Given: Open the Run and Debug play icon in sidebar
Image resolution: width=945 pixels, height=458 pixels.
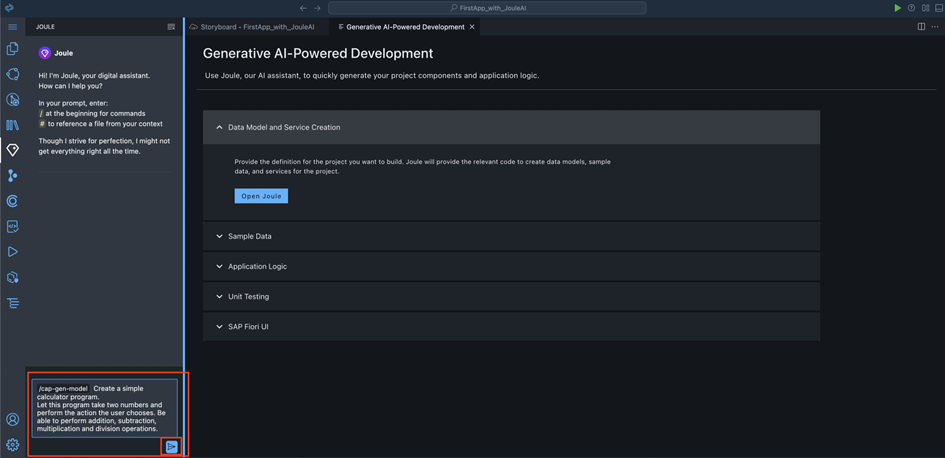Looking at the screenshot, I should click(x=12, y=252).
